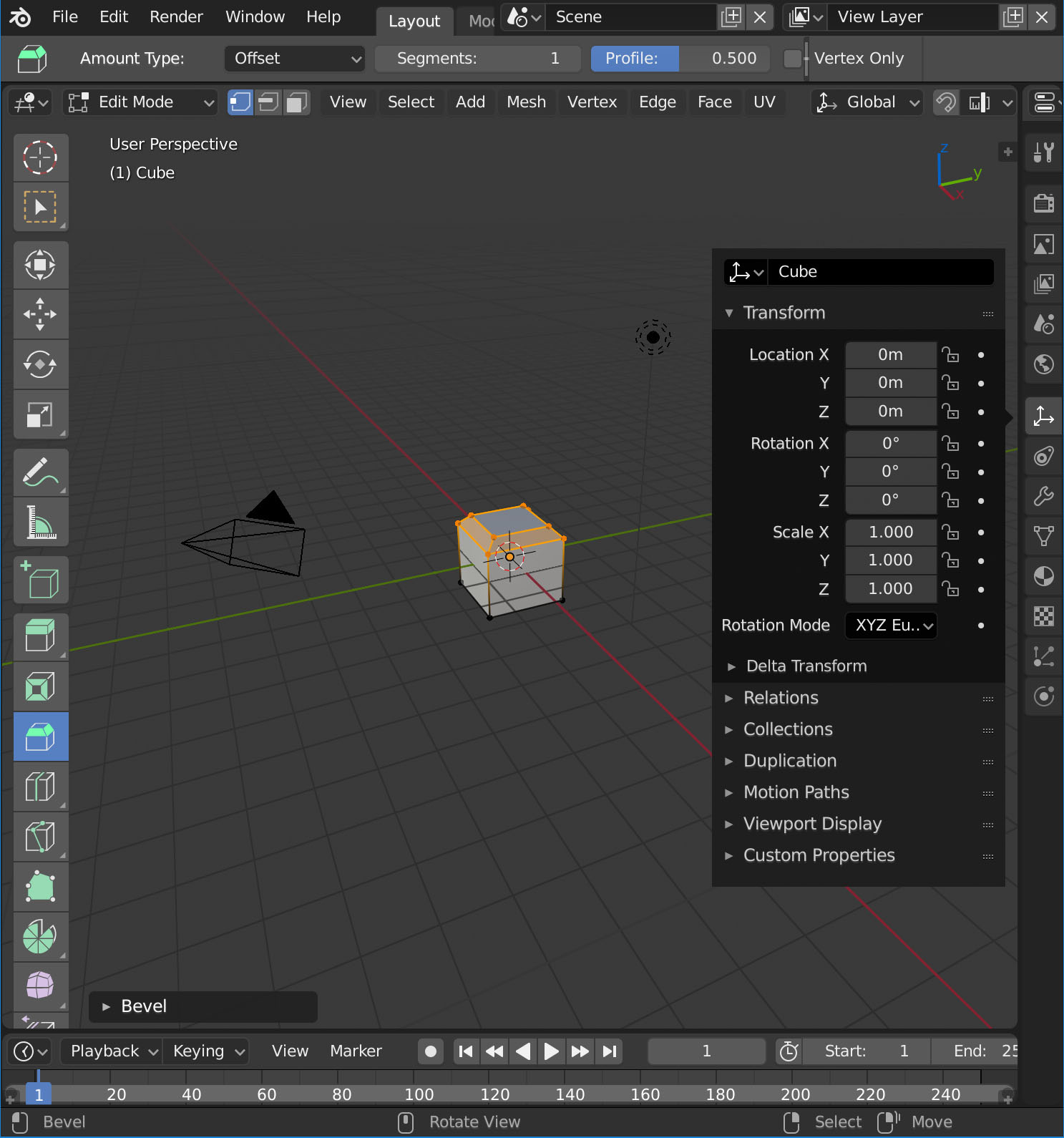Viewport: 1064px width, 1138px height.
Task: Pick the Scale tool
Action: coord(41,414)
